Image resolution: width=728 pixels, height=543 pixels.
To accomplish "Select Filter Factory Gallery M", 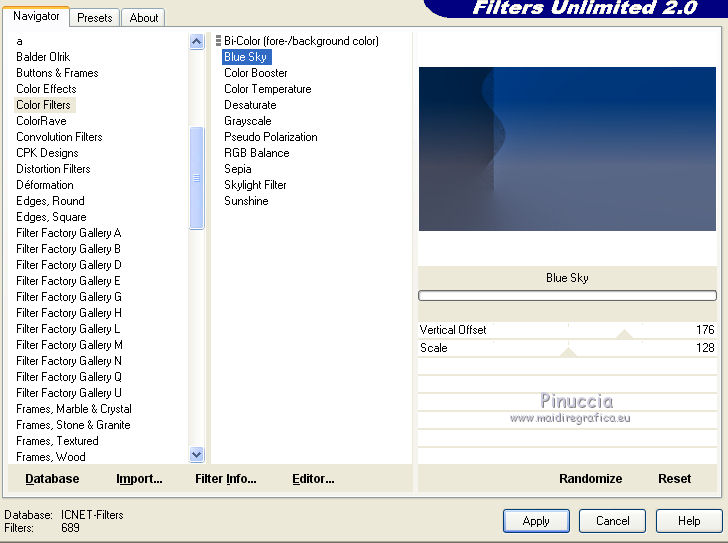I will point(70,345).
